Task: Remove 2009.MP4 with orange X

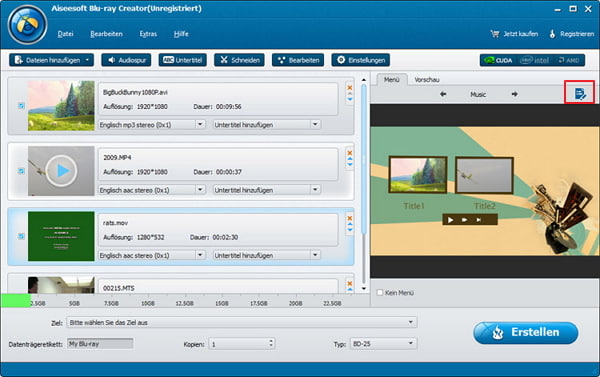Action: (349, 153)
